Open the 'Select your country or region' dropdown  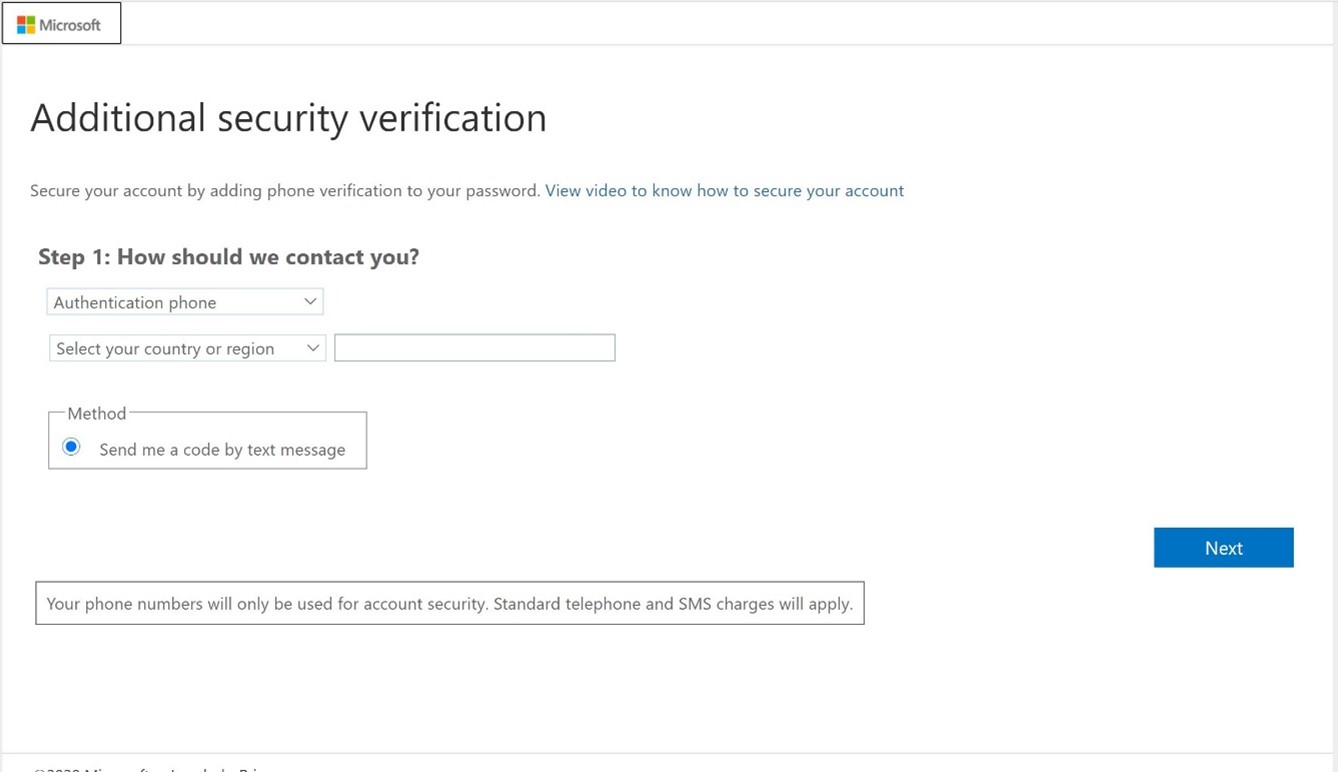click(x=187, y=348)
